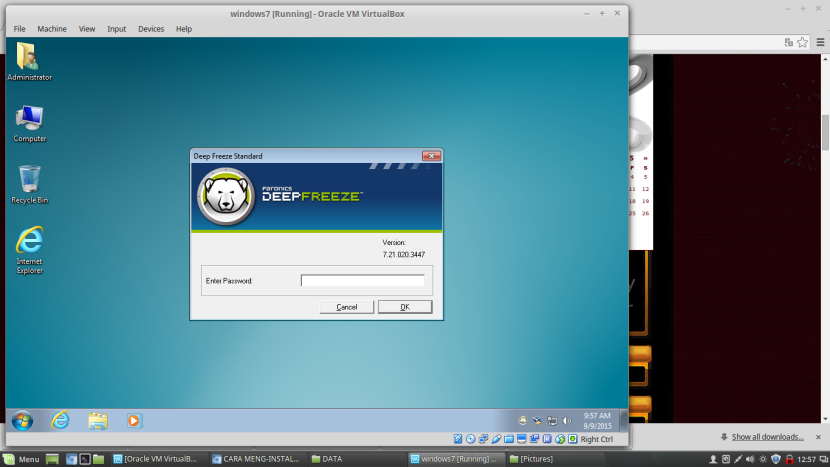Open the VirtualBox Help menu
This screenshot has width=830, height=467.
pyautogui.click(x=184, y=29)
